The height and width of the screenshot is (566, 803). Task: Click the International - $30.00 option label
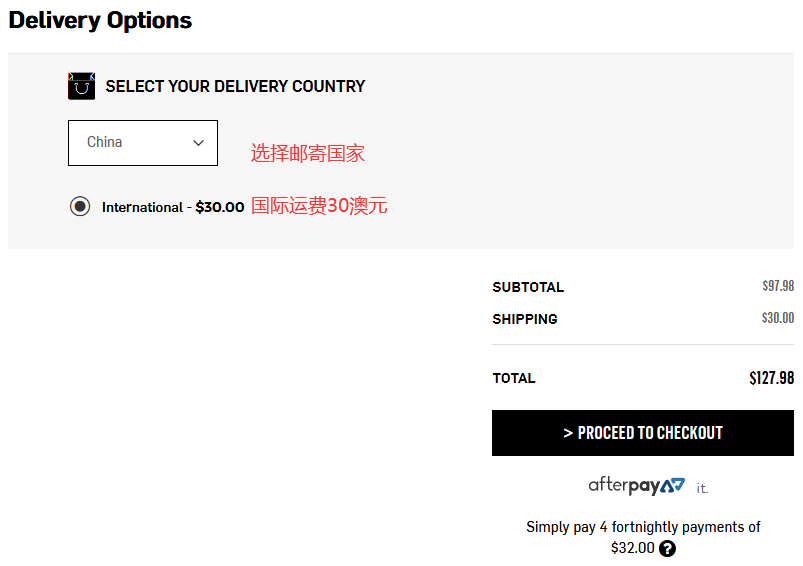click(173, 207)
